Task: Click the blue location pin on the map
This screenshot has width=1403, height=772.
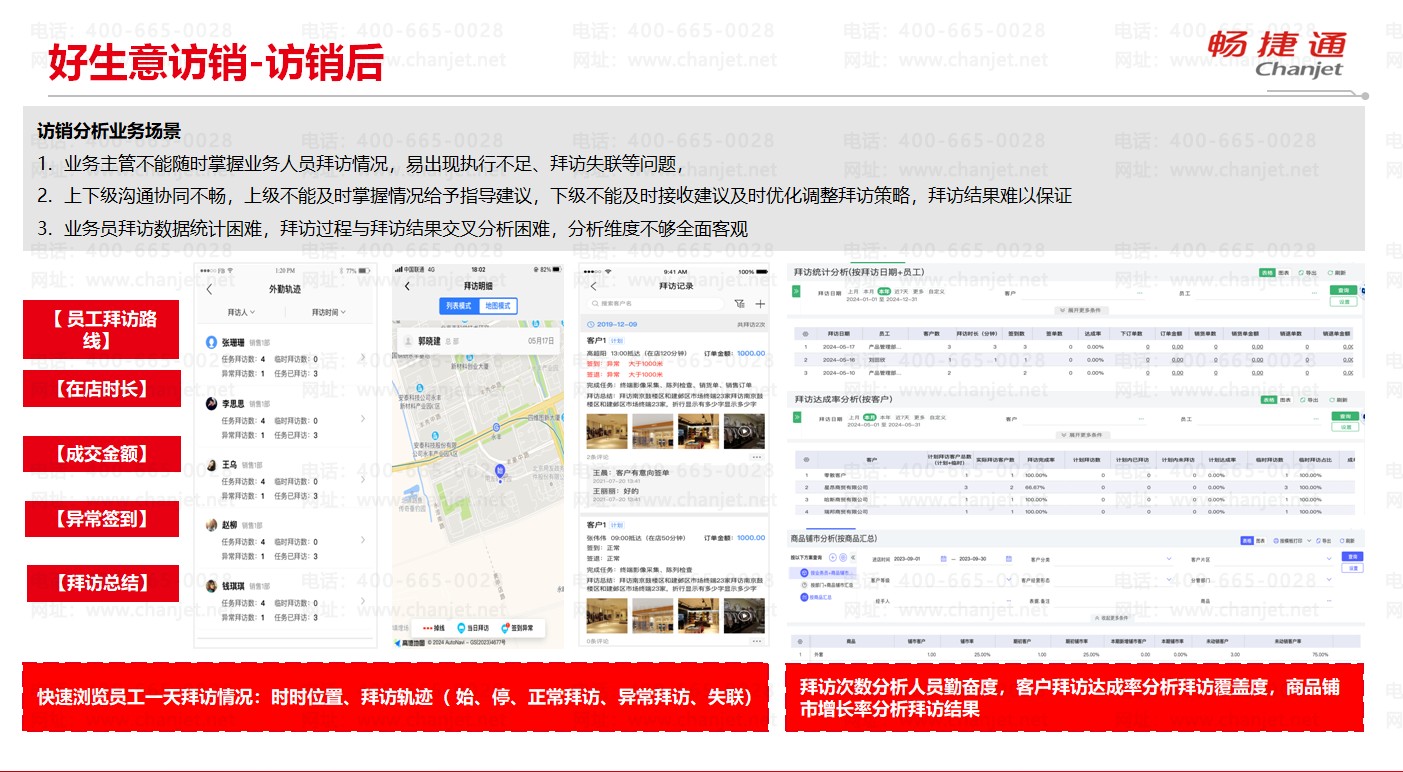Action: point(502,471)
